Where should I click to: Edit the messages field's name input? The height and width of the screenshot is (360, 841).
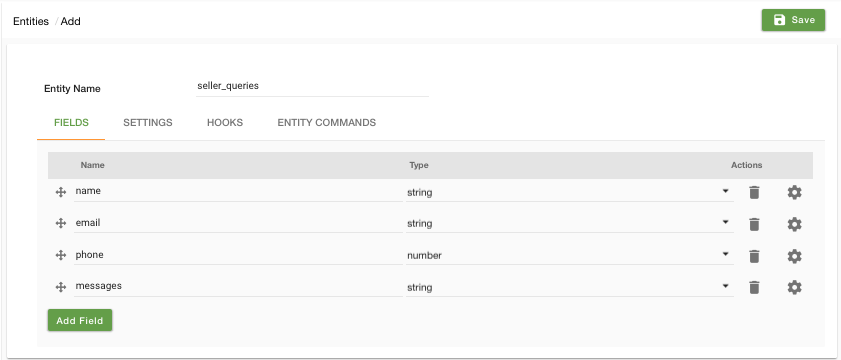(x=238, y=286)
